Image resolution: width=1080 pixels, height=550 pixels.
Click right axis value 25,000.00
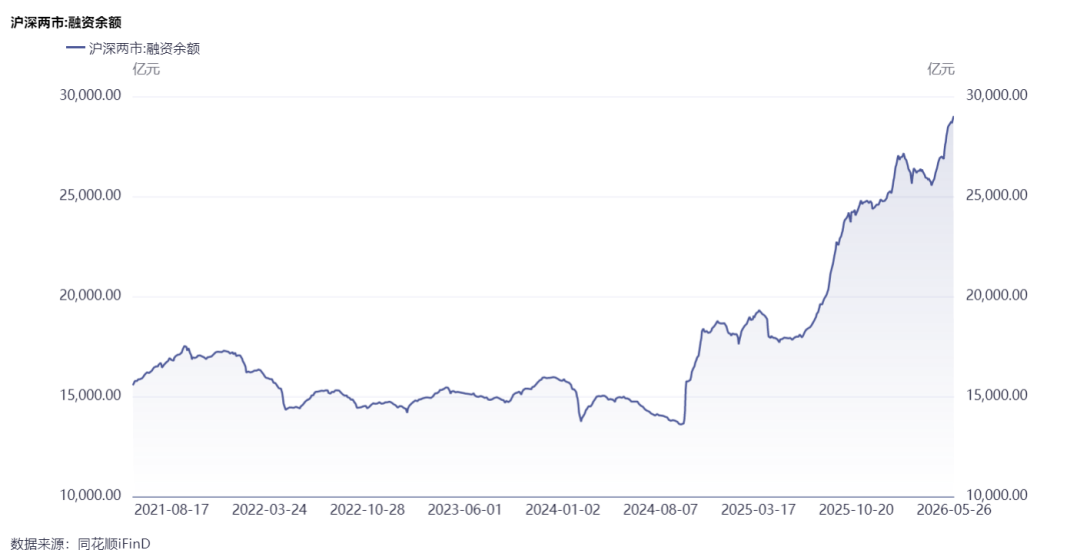point(997,195)
